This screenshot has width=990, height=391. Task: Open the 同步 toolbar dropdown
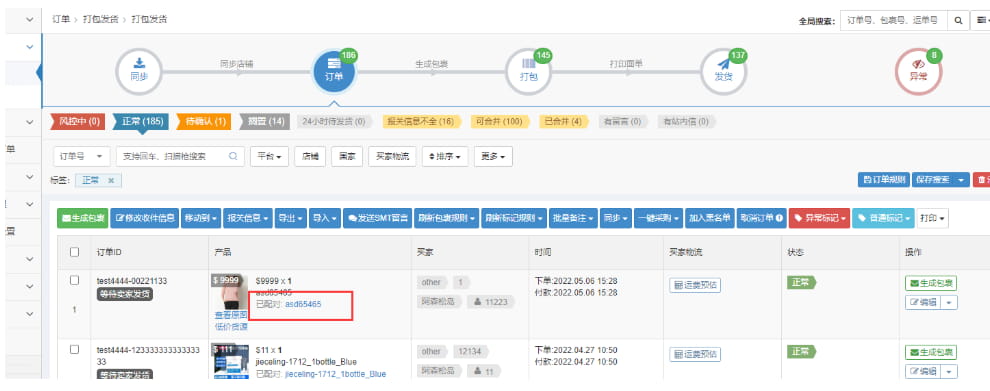click(616, 218)
